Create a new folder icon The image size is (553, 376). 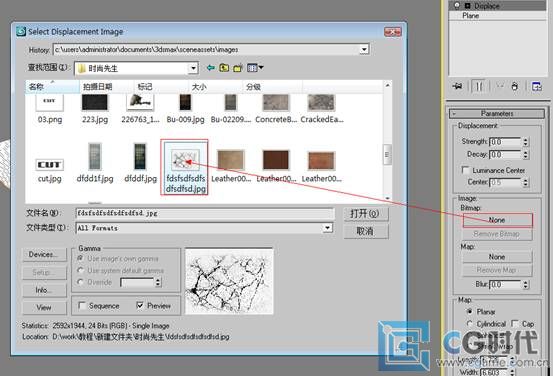coord(238,68)
